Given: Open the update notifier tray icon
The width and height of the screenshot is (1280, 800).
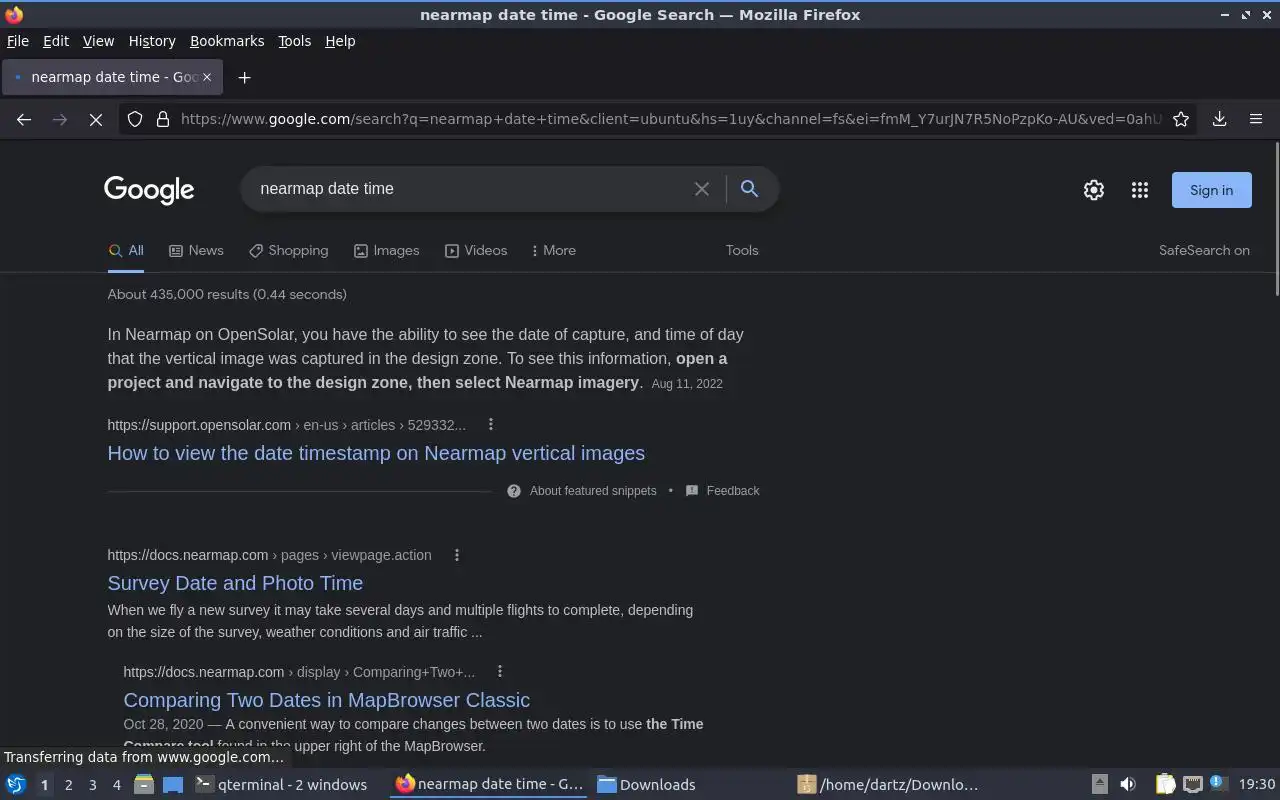Looking at the screenshot, I should point(1218,784).
